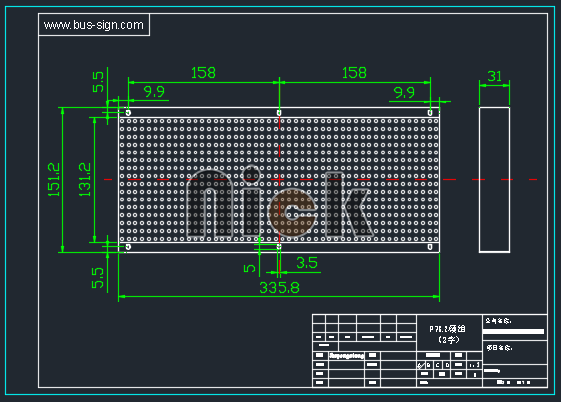561x402 pixels.
Task: Click the 31 depth dimension text
Action: 494,76
